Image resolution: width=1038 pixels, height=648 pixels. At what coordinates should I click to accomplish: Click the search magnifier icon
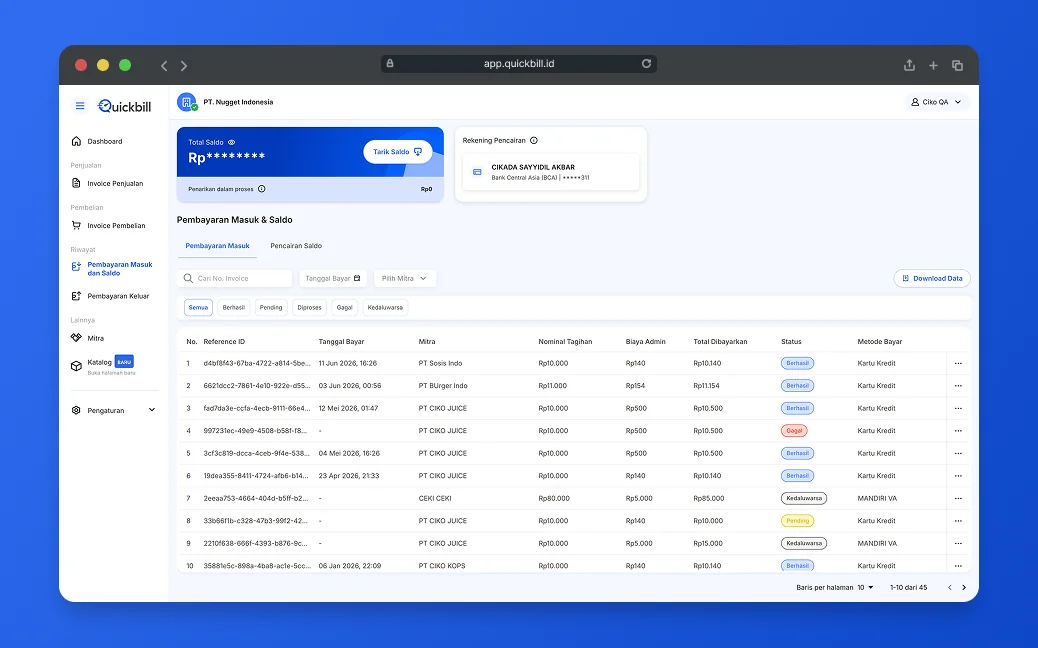[x=188, y=278]
